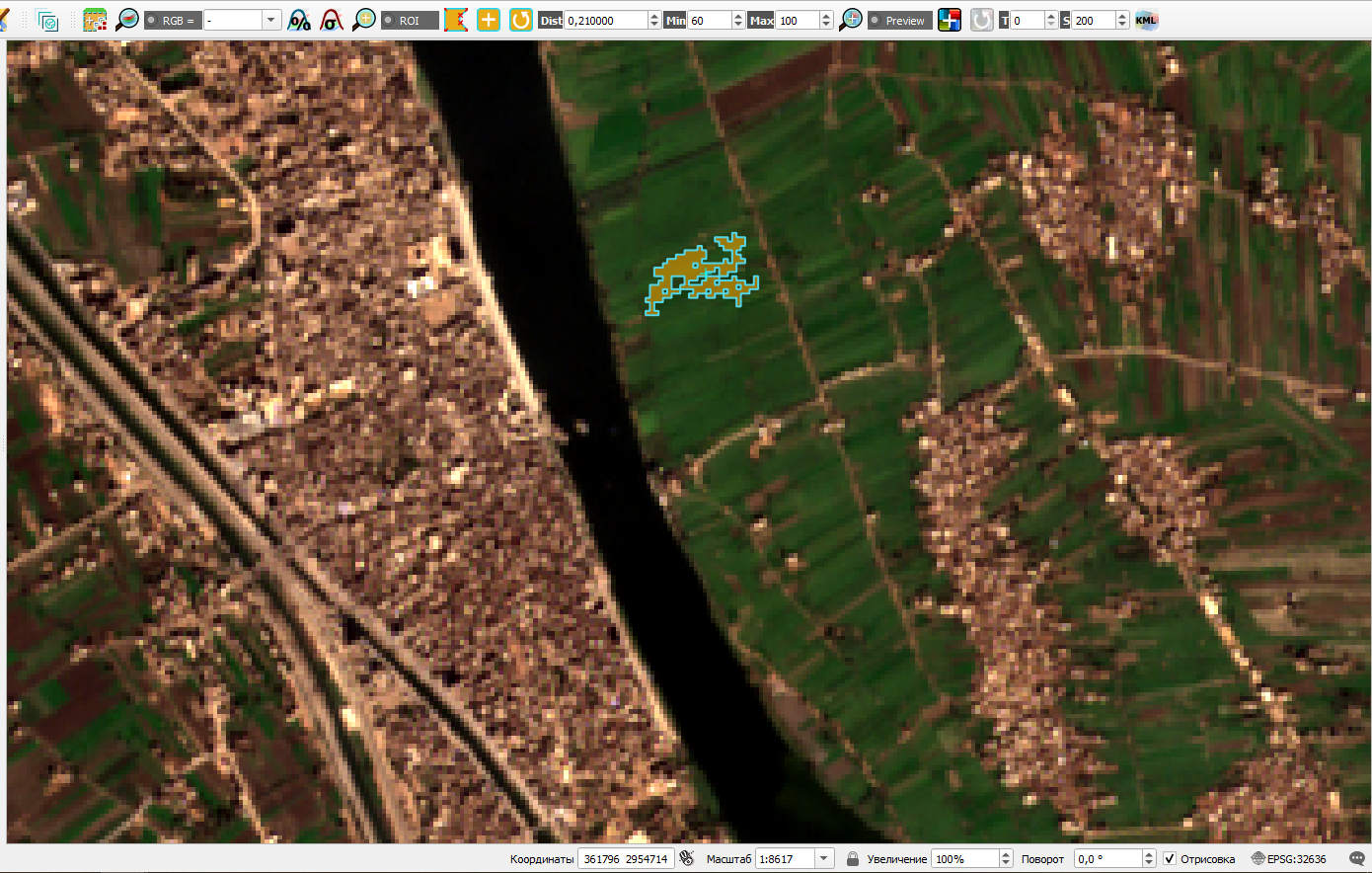Screen dimensions: 1372x873
Task: Increase the Dist value spinner
Action: click(654, 16)
